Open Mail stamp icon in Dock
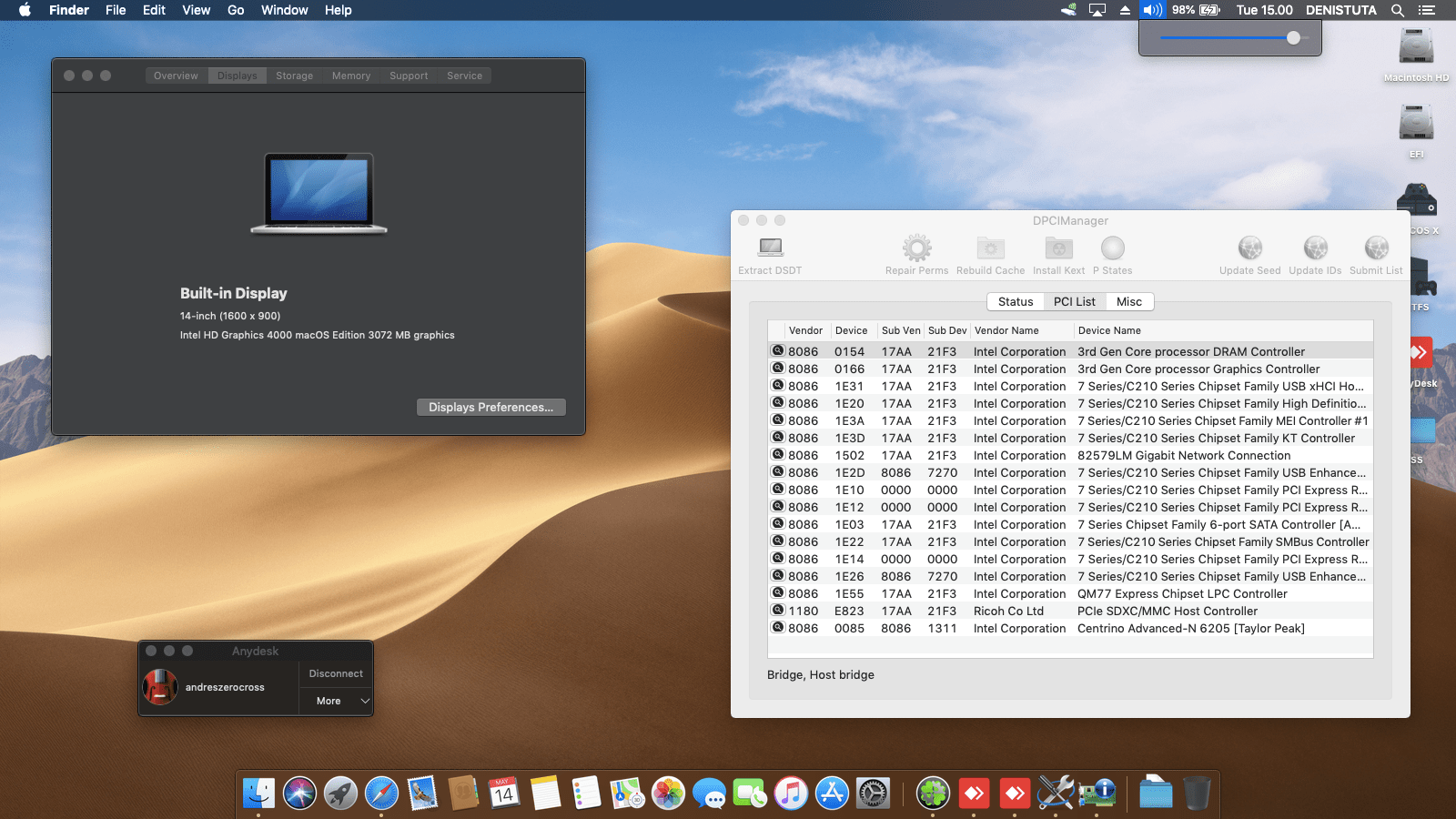Image resolution: width=1456 pixels, height=819 pixels. coord(422,794)
